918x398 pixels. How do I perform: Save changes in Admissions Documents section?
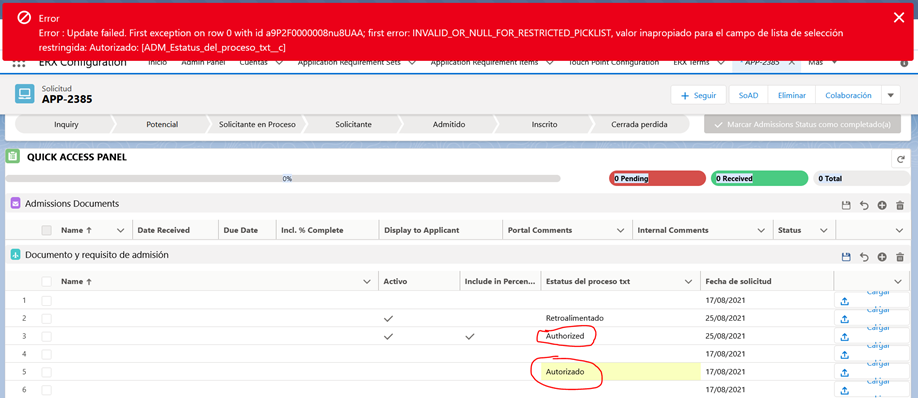(845, 205)
